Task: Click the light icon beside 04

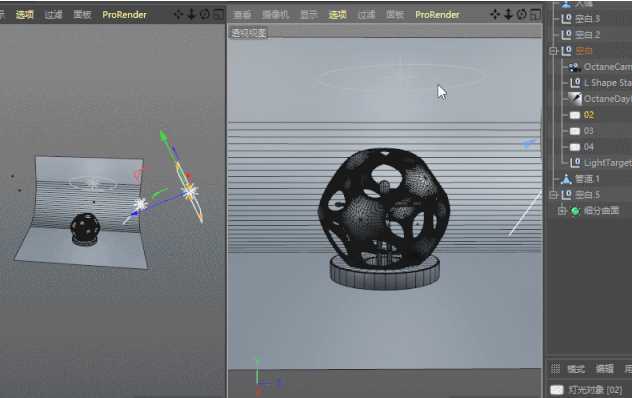Action: [x=575, y=147]
